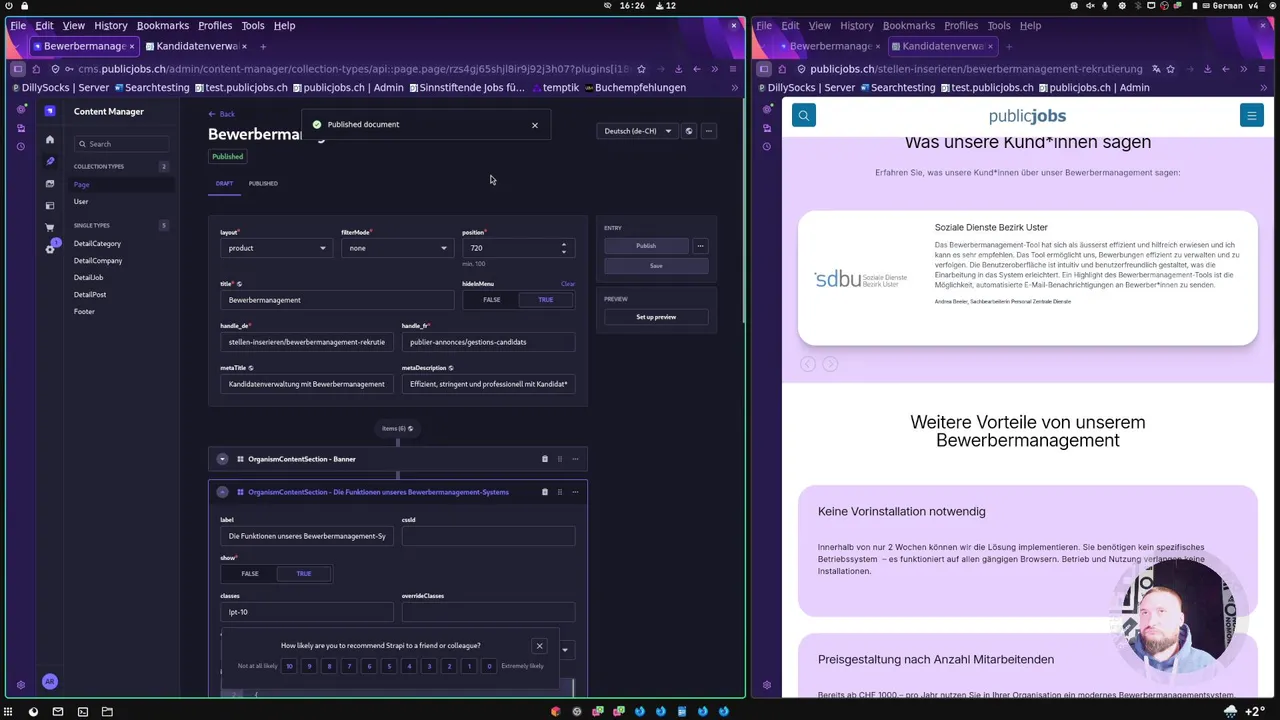Screen dimensions: 1280x720
Task: Clear the hideInMenu value
Action: pyautogui.click(x=568, y=284)
